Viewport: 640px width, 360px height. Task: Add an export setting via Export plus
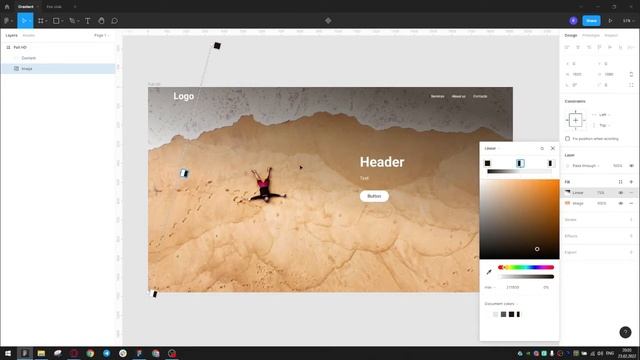click(631, 252)
